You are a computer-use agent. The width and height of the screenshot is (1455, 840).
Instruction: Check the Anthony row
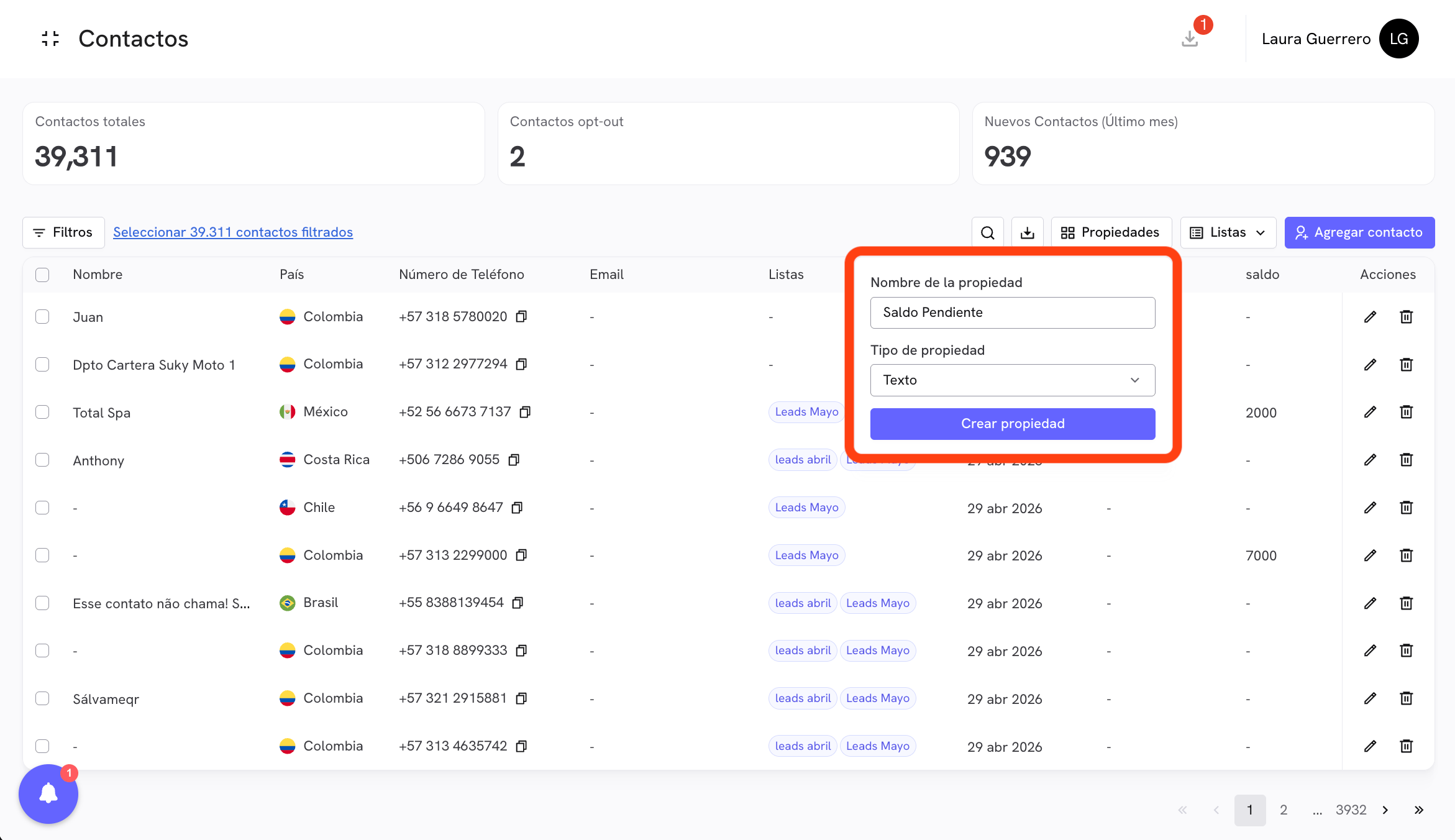pyautogui.click(x=42, y=460)
